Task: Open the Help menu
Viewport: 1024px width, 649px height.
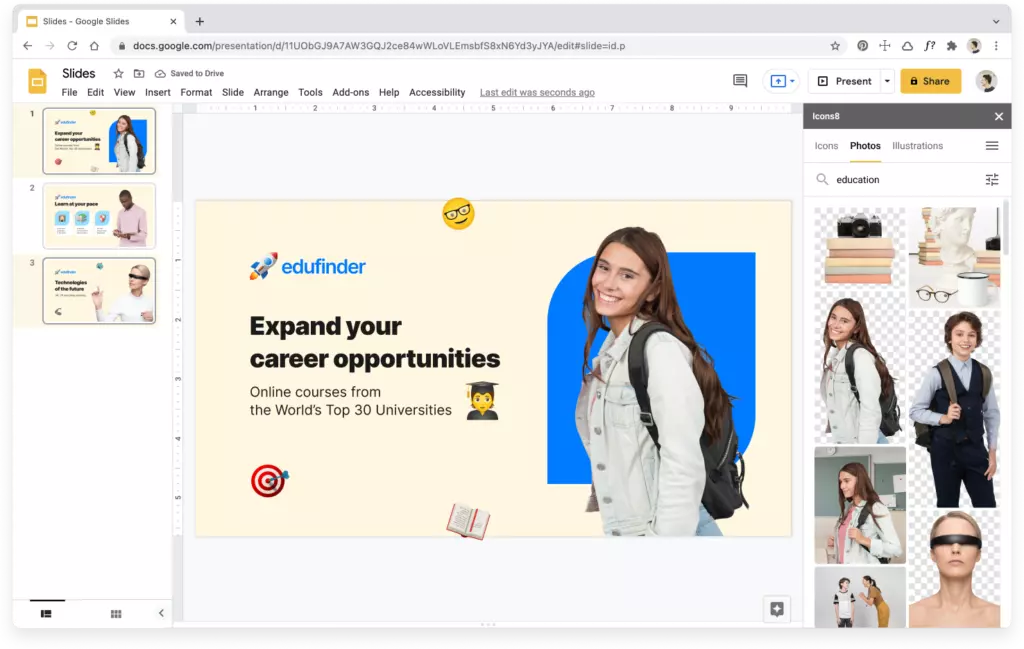Action: [389, 93]
